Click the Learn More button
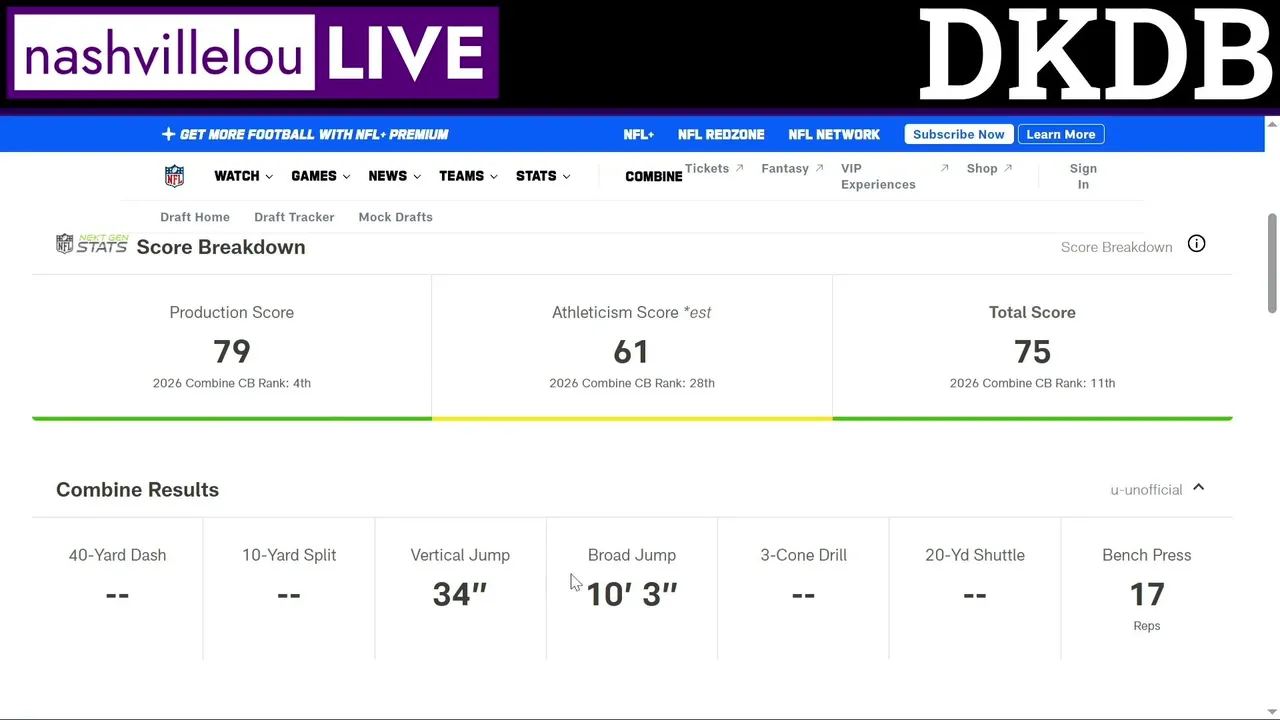 (x=1061, y=134)
